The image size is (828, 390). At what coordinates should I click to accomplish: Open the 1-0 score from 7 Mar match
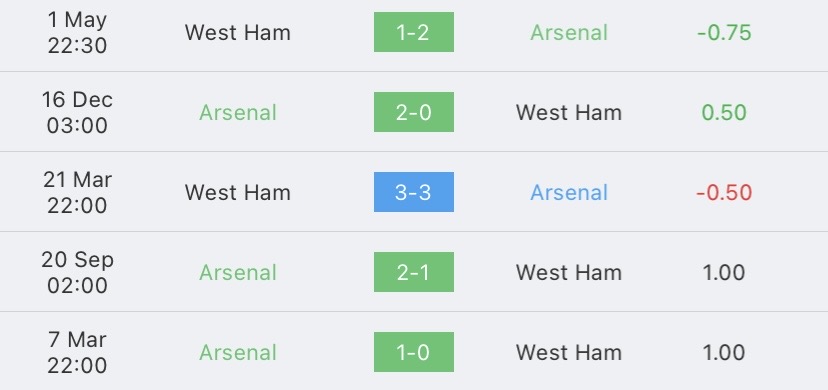(x=413, y=352)
